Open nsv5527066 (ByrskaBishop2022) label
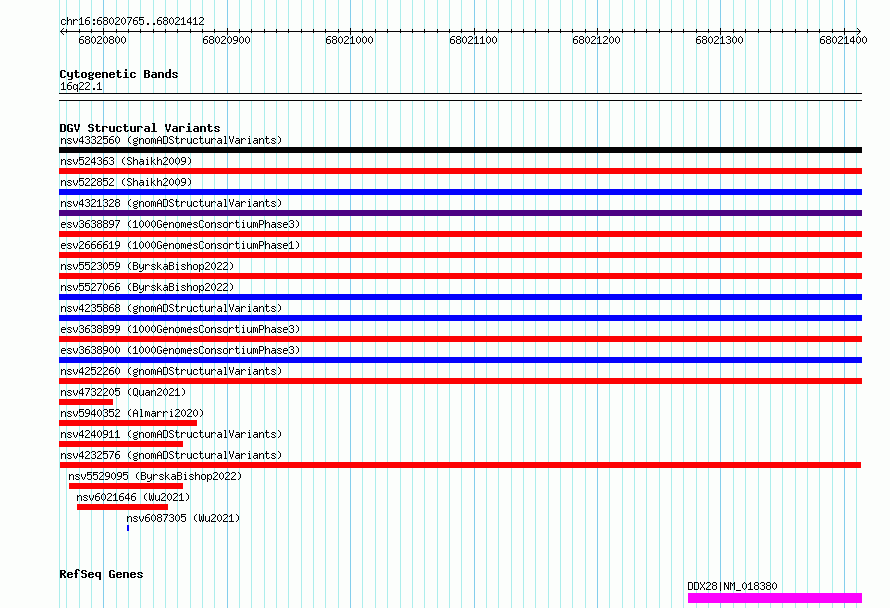Screen dimensions: 890x608 [x=147, y=287]
